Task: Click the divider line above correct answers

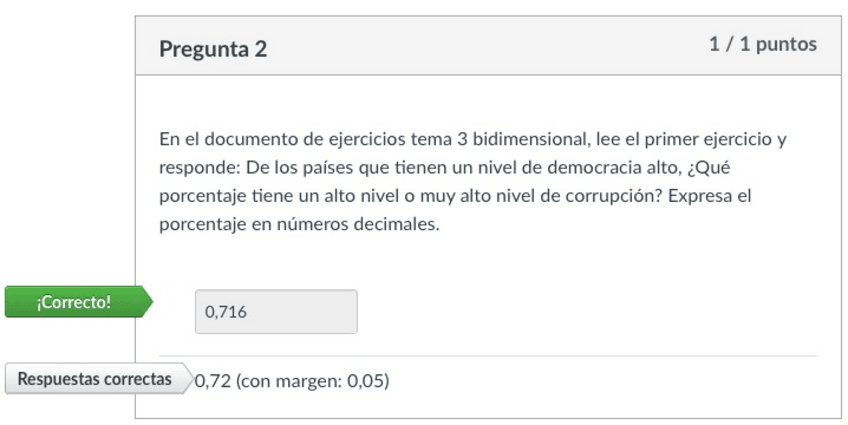Action: pos(488,356)
